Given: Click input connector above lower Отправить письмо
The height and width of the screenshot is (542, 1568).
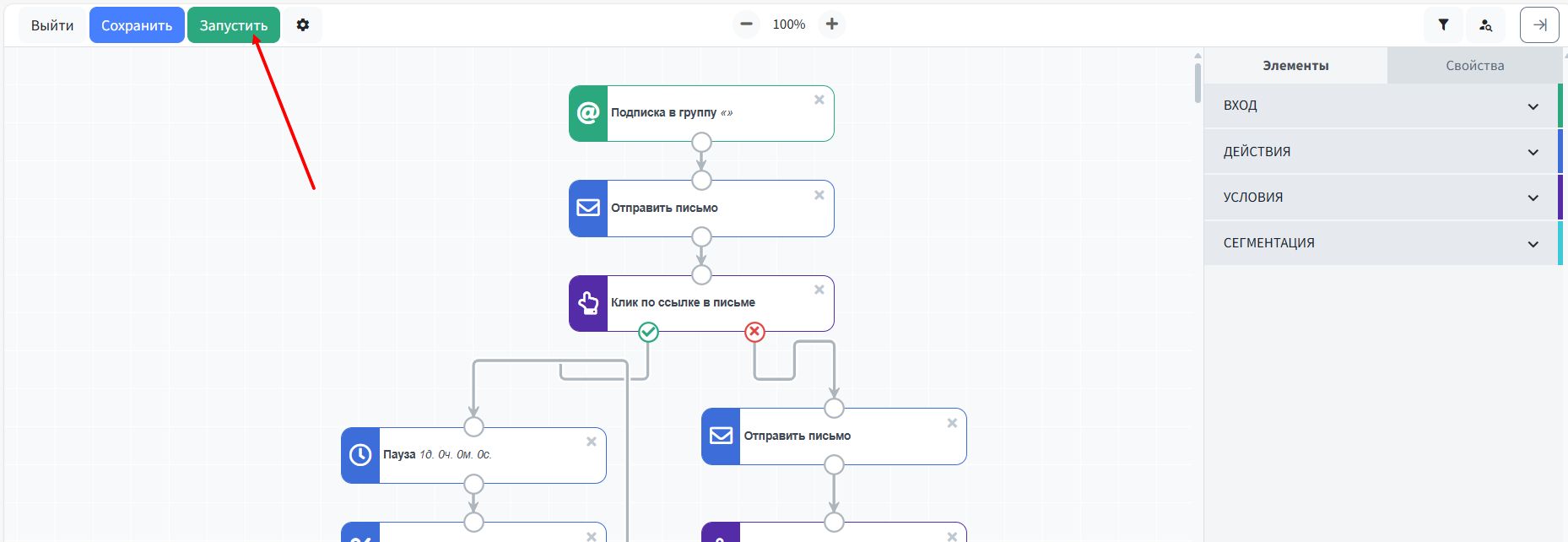Looking at the screenshot, I should [x=834, y=408].
